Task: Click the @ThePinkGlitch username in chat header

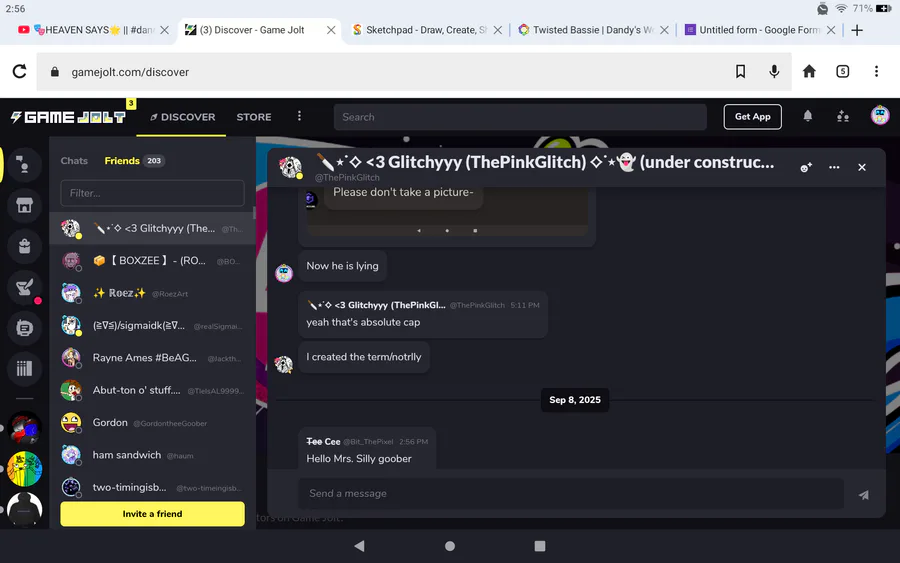Action: [x=347, y=177]
